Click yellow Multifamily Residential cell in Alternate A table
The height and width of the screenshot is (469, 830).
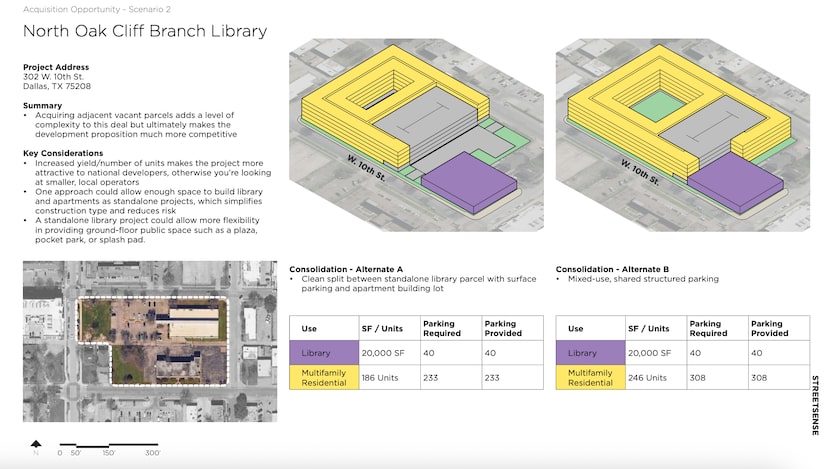(x=322, y=377)
